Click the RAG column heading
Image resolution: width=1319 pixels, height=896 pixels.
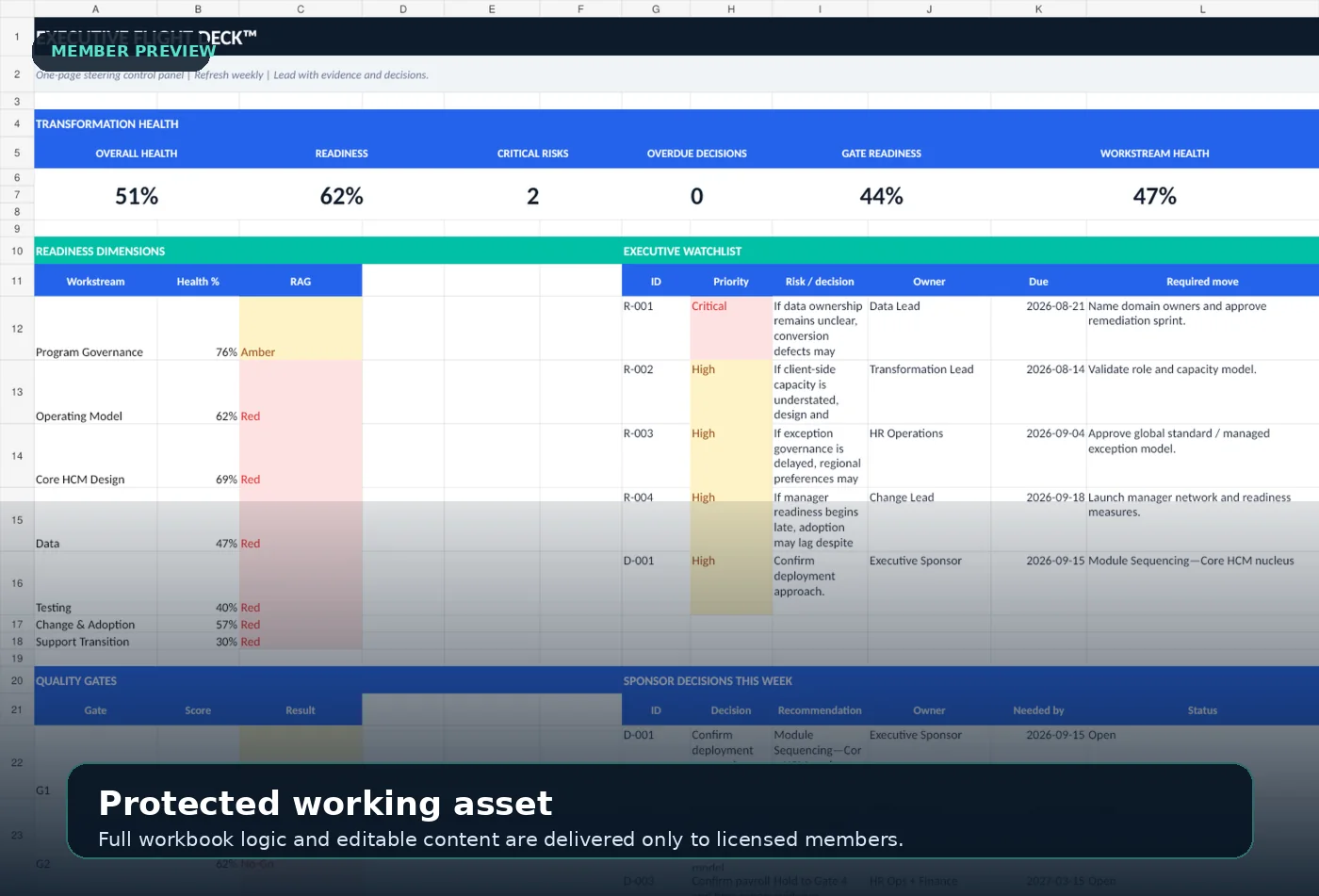(301, 282)
